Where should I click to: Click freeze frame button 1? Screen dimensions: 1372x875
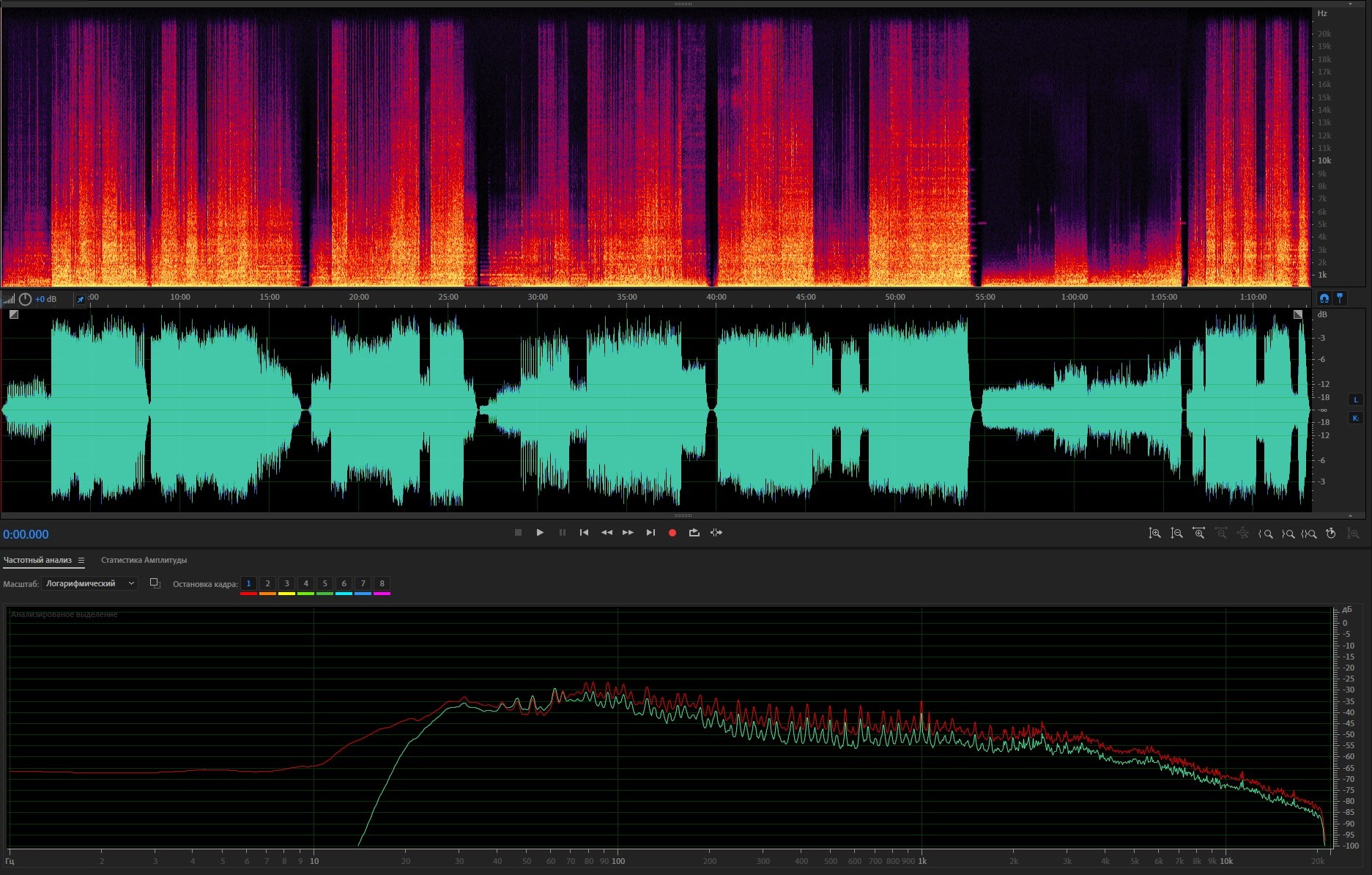(x=248, y=584)
